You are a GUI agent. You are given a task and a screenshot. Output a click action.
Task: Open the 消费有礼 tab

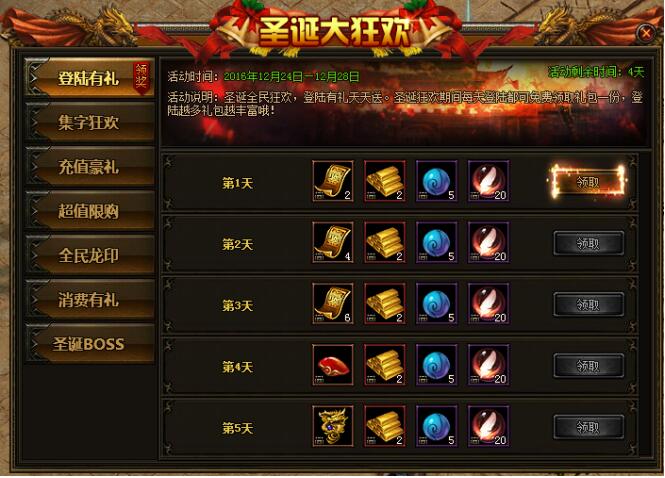(89, 299)
